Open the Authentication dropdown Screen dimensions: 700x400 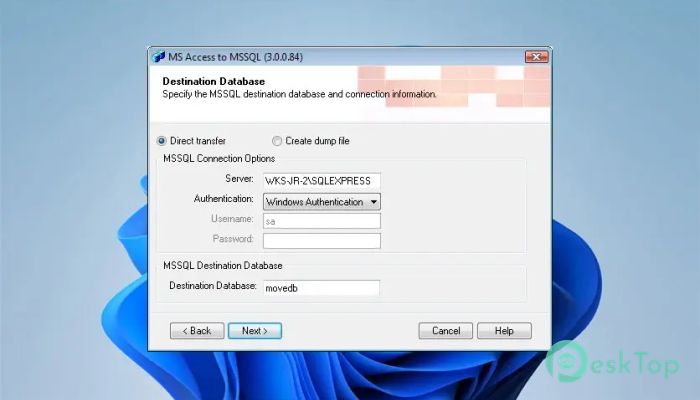322,202
